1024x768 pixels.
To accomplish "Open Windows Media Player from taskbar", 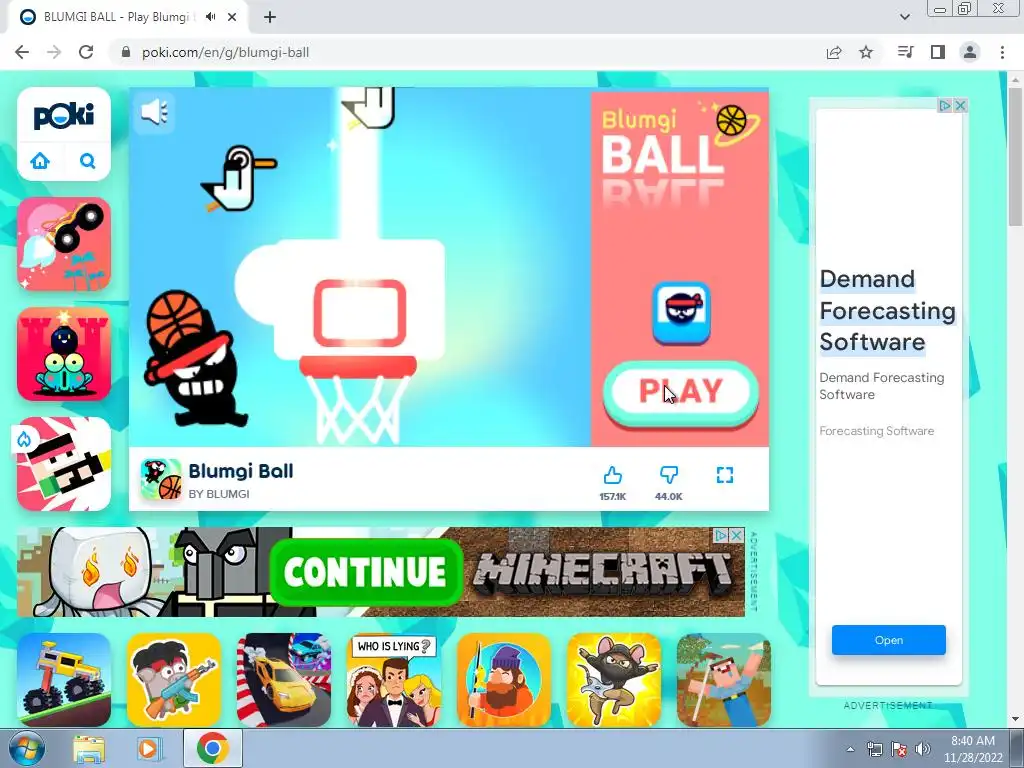I will point(148,749).
